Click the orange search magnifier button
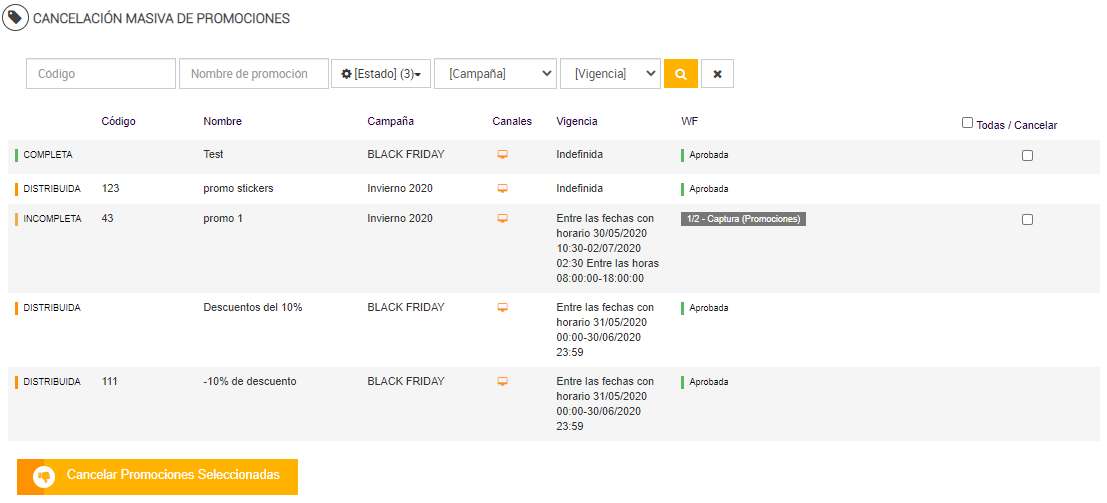The image size is (1107, 503). click(x=680, y=74)
